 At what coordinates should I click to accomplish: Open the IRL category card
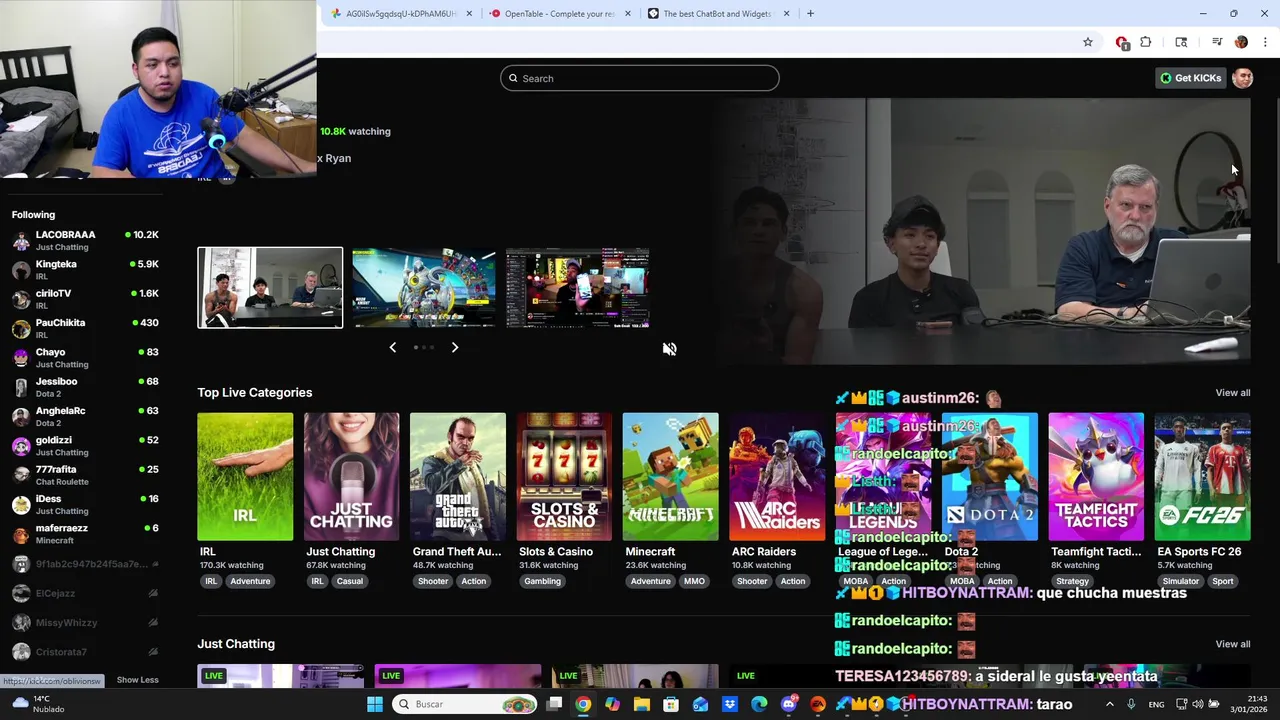[245, 477]
